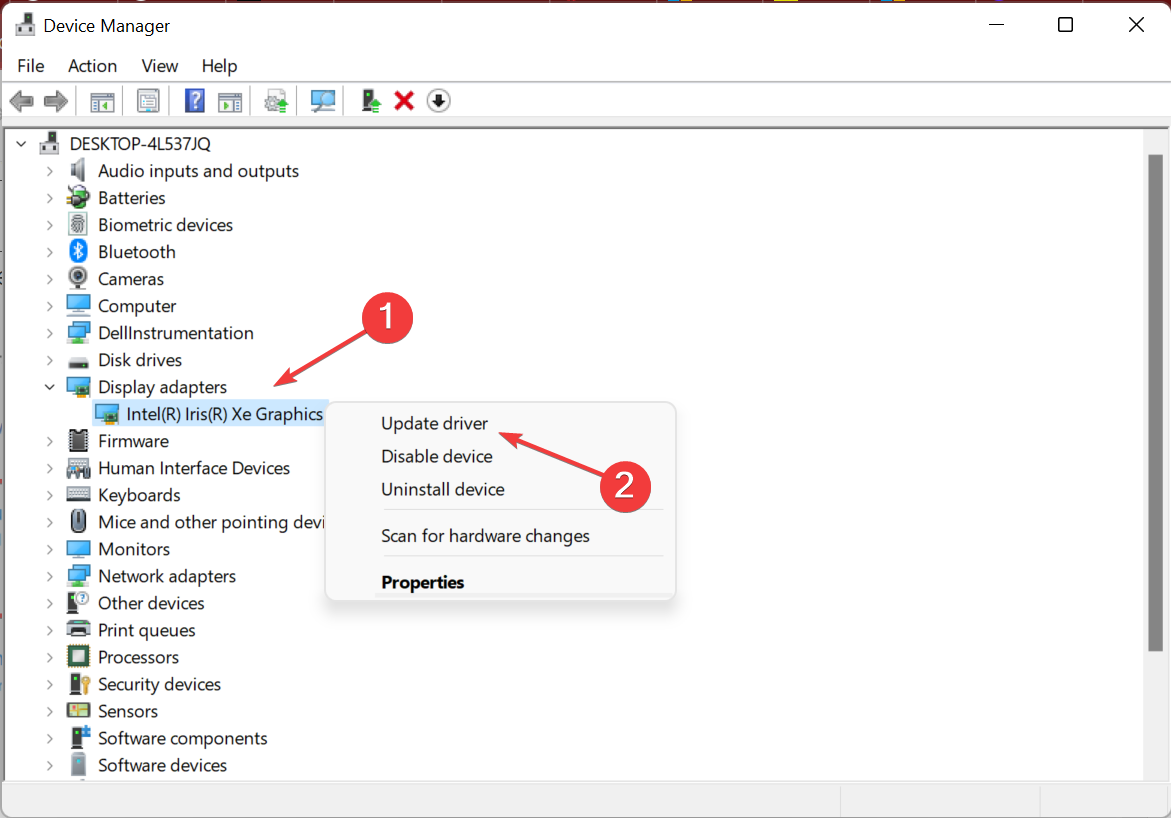Click the Batteries category icon
Viewport: 1171px width, 818px height.
pyautogui.click(x=78, y=198)
